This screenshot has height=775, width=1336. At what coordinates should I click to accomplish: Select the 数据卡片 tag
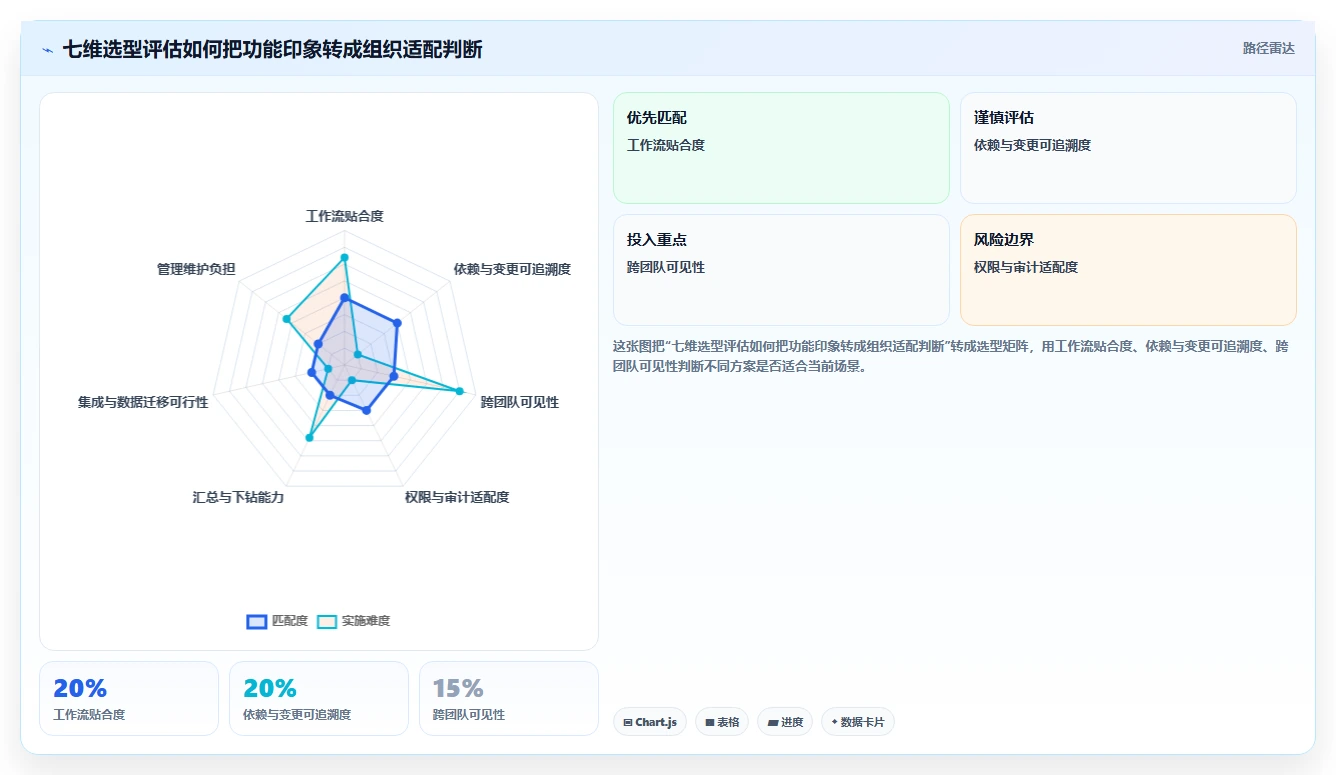858,722
